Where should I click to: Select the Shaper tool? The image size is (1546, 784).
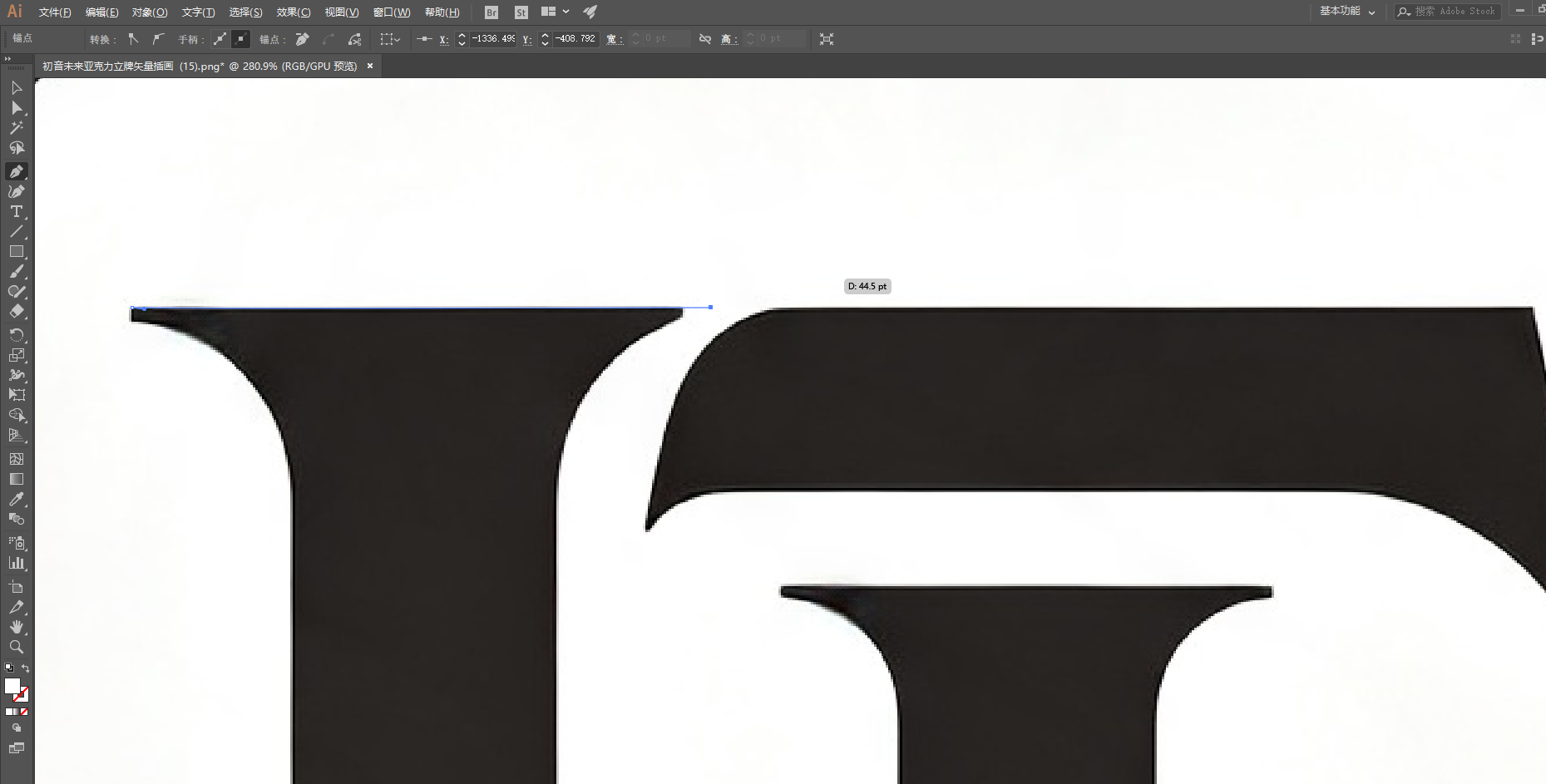tap(17, 291)
